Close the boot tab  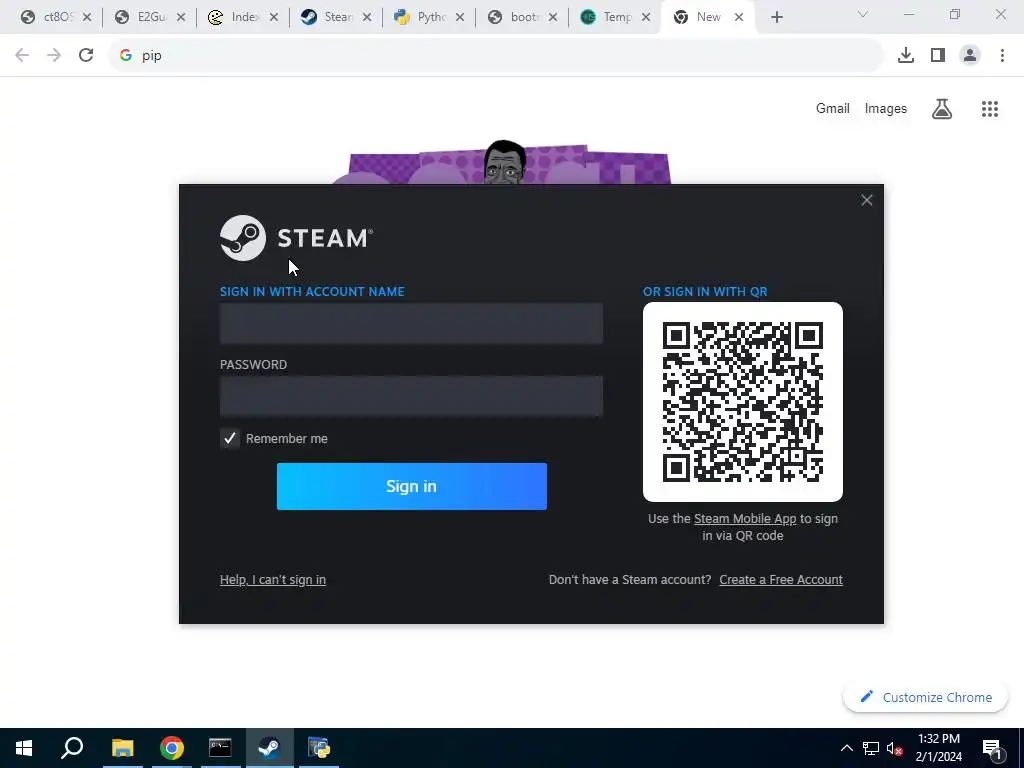click(x=553, y=18)
